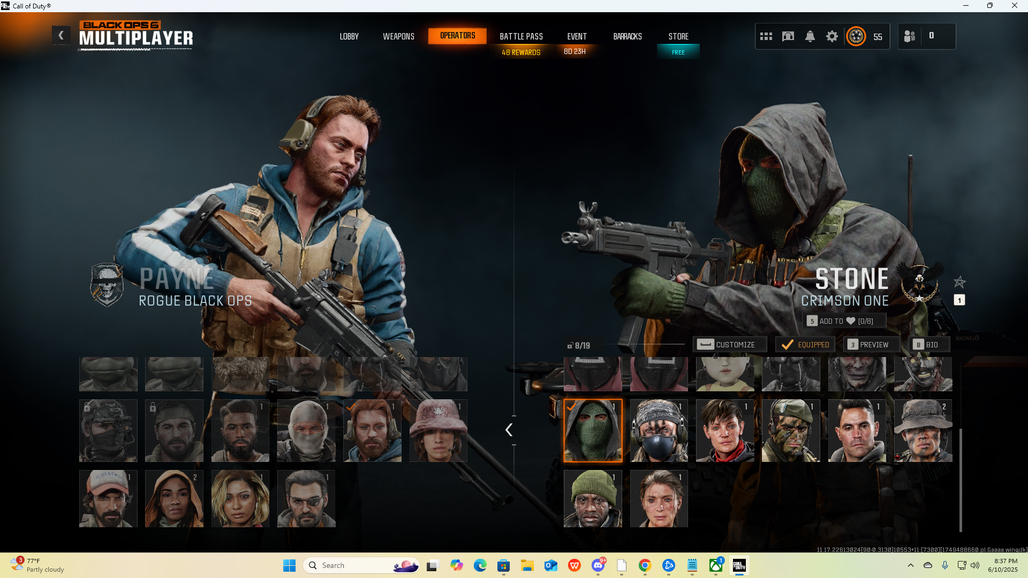The height and width of the screenshot is (578, 1028).
Task: Select the woman in orange hood operator
Action: (x=174, y=499)
